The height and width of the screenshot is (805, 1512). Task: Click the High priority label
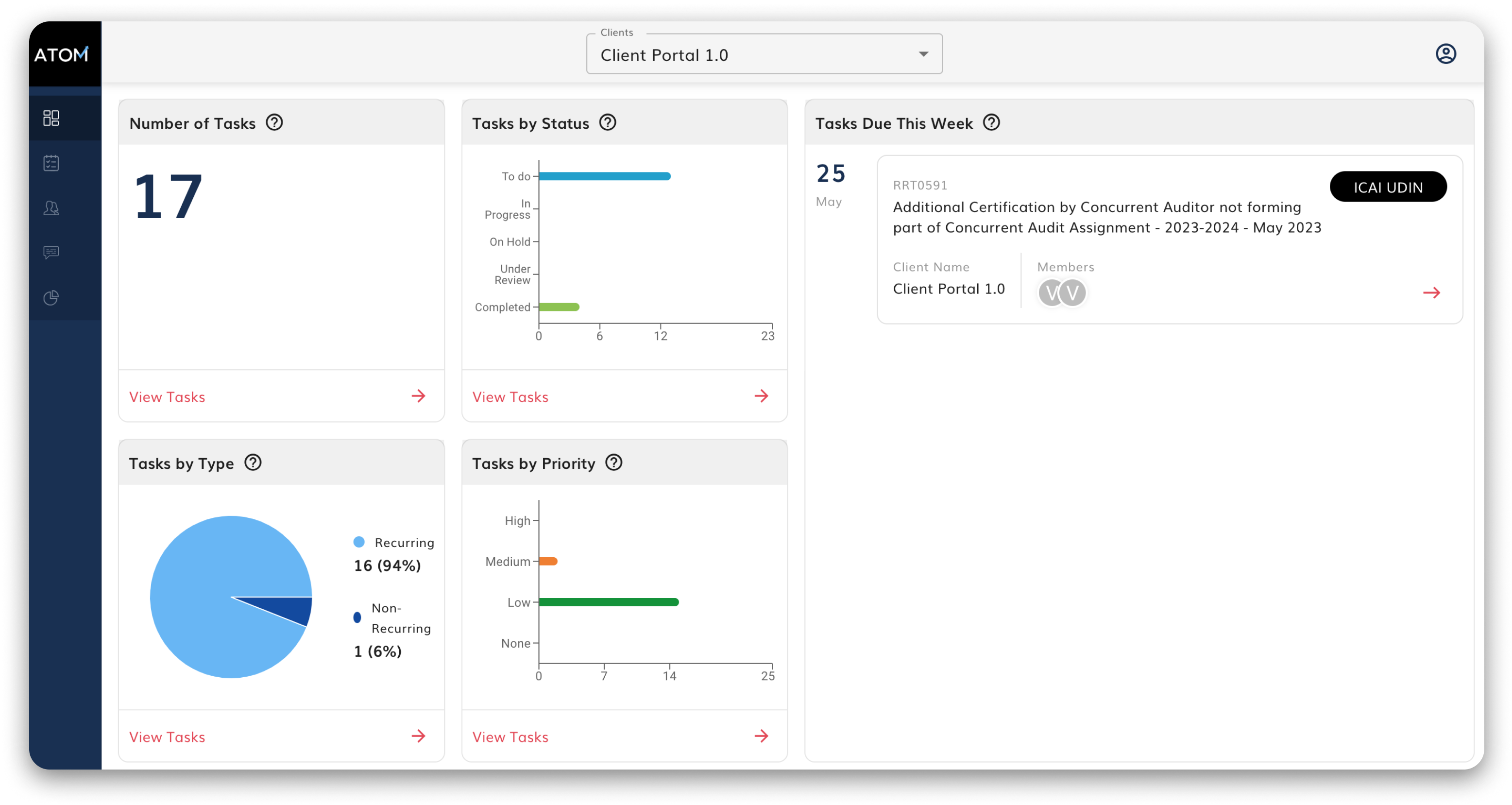tap(517, 521)
